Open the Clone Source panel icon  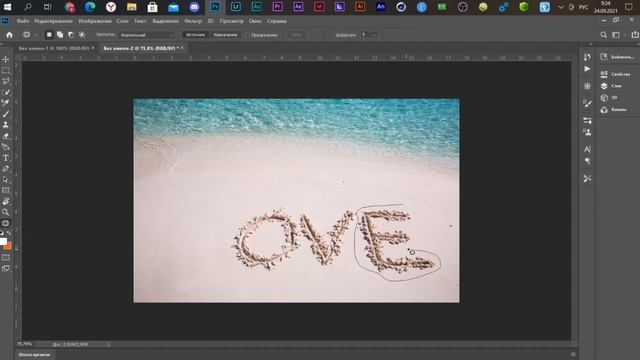click(587, 132)
